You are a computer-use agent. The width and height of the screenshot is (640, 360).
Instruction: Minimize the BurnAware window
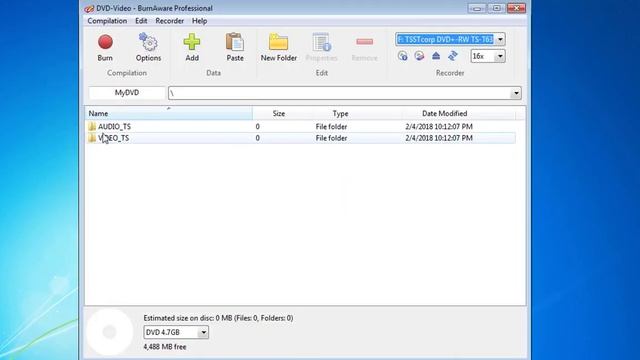tap(477, 8)
